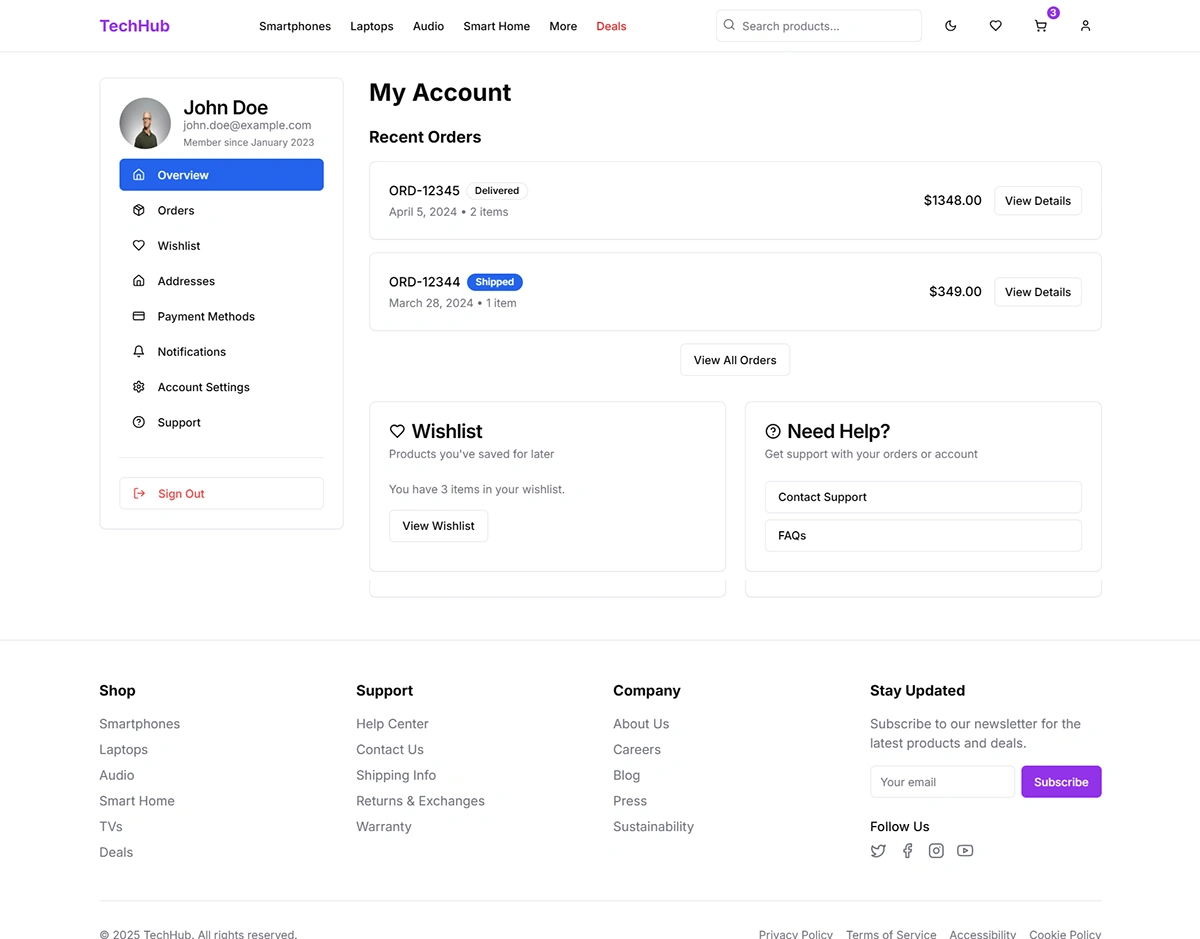Click the Sign Out button
This screenshot has height=939, width=1200.
click(221, 493)
